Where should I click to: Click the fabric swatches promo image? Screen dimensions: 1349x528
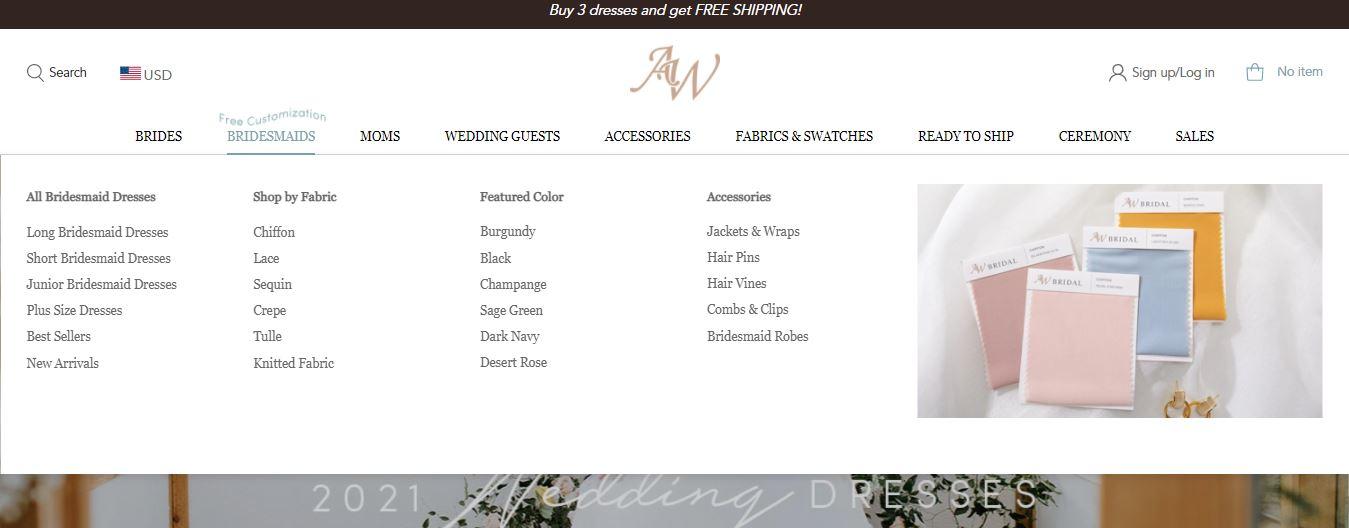pyautogui.click(x=1120, y=301)
